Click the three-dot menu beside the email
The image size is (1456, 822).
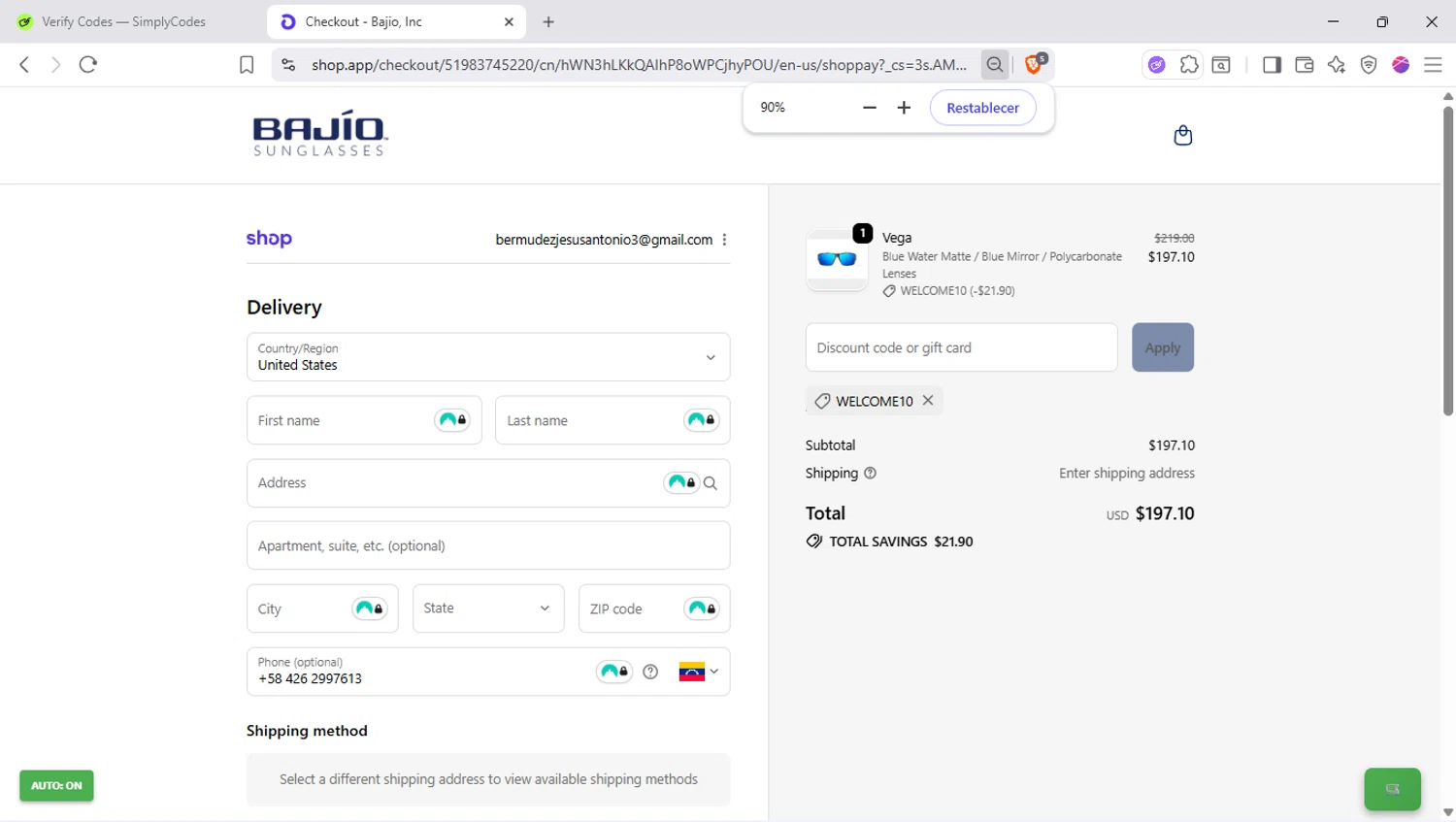(x=724, y=240)
